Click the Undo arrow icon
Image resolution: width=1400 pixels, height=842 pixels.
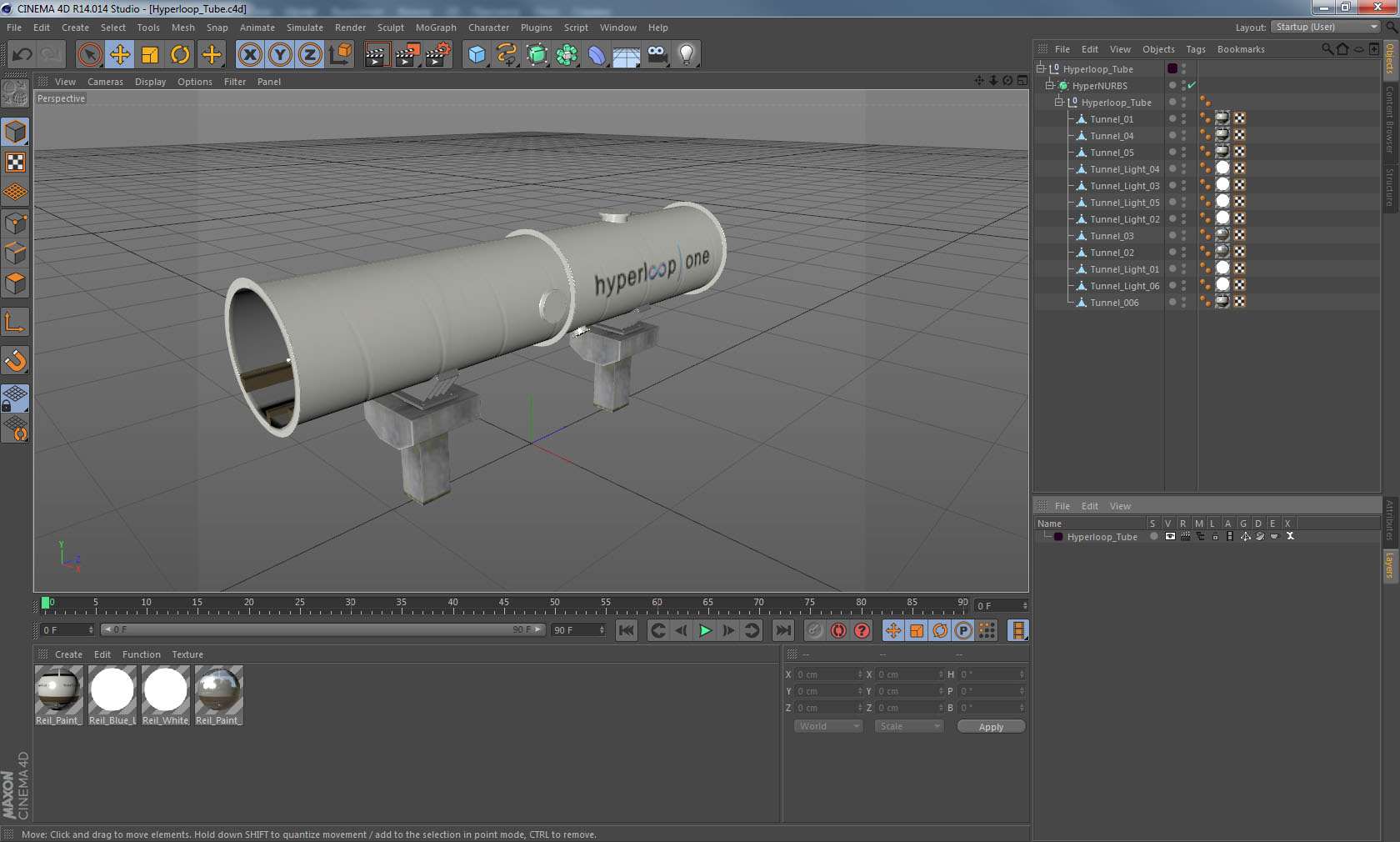click(22, 55)
